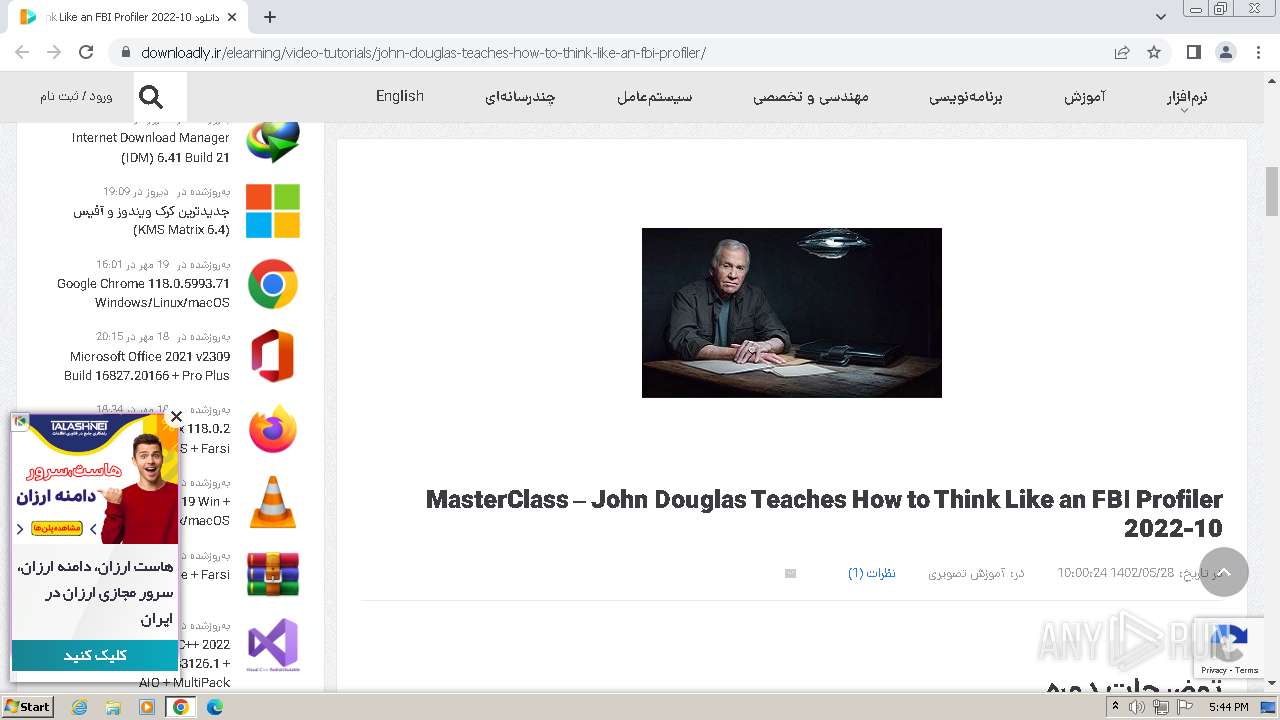Click the browser Forward arrow
1280x720 pixels.
54,52
